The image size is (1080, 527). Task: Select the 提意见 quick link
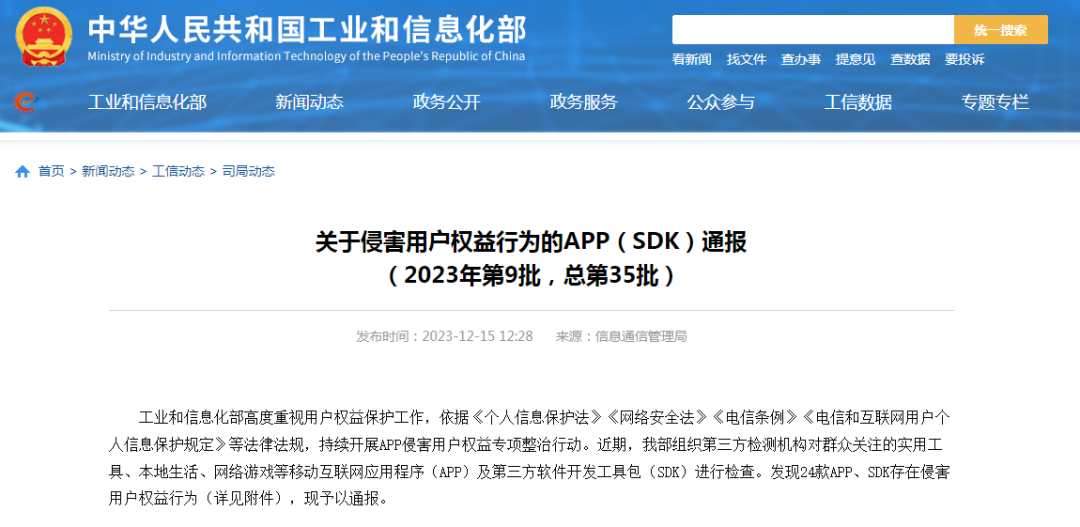pos(855,60)
